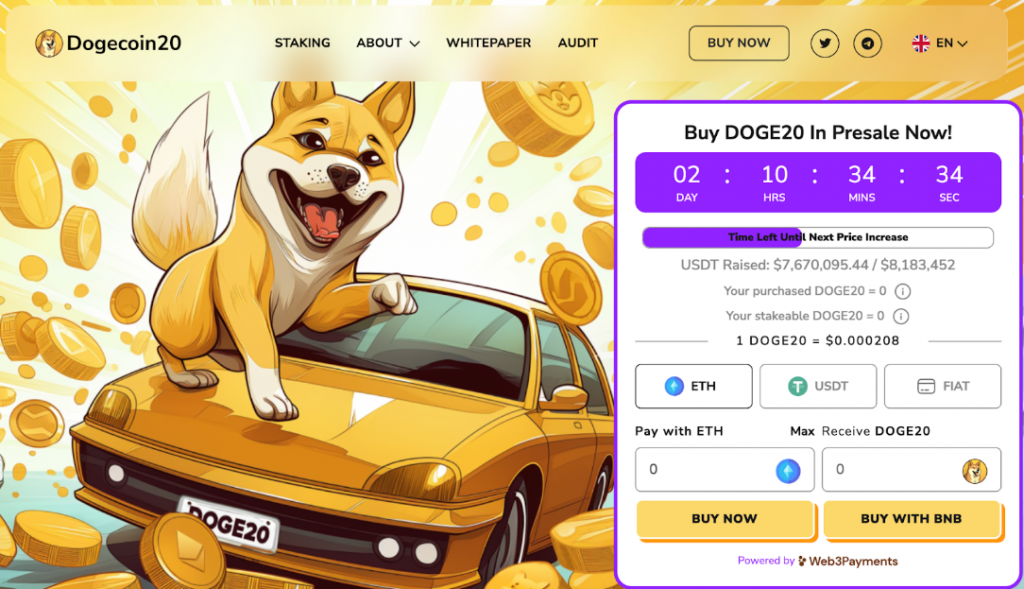The height and width of the screenshot is (589, 1024).
Task: Go to the STAKING page
Action: point(302,43)
